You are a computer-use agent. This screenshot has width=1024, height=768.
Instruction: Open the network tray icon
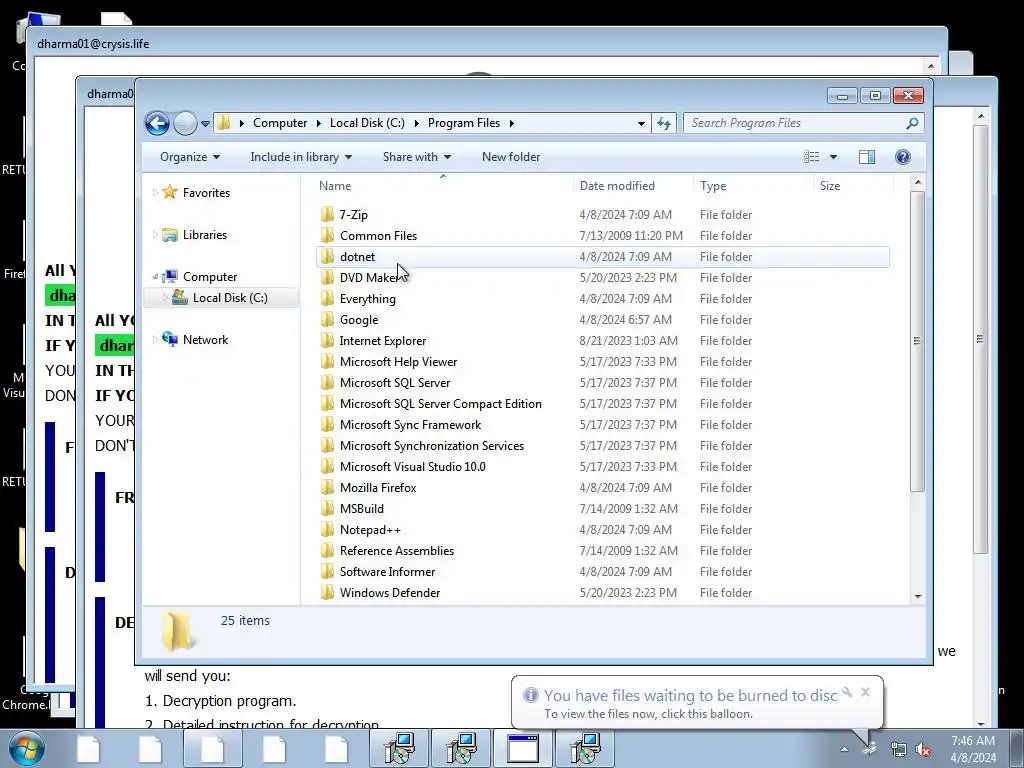click(899, 750)
